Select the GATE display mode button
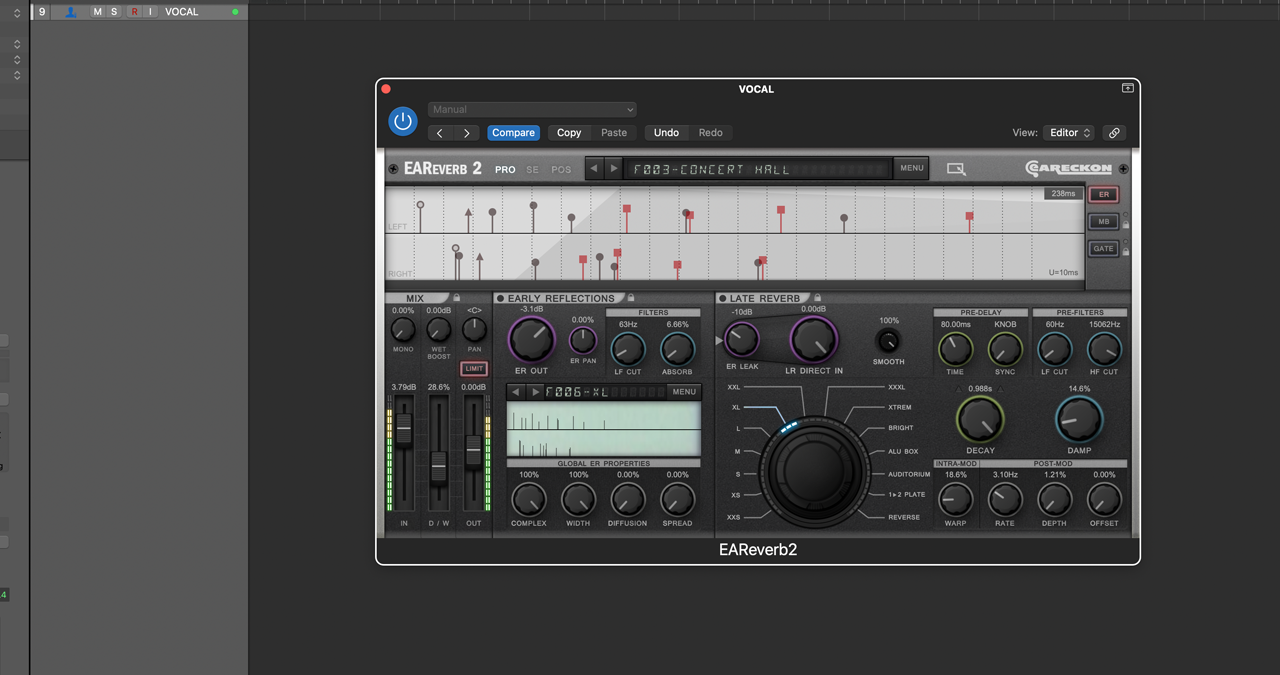Screen dimensions: 1280x675 tap(1103, 249)
